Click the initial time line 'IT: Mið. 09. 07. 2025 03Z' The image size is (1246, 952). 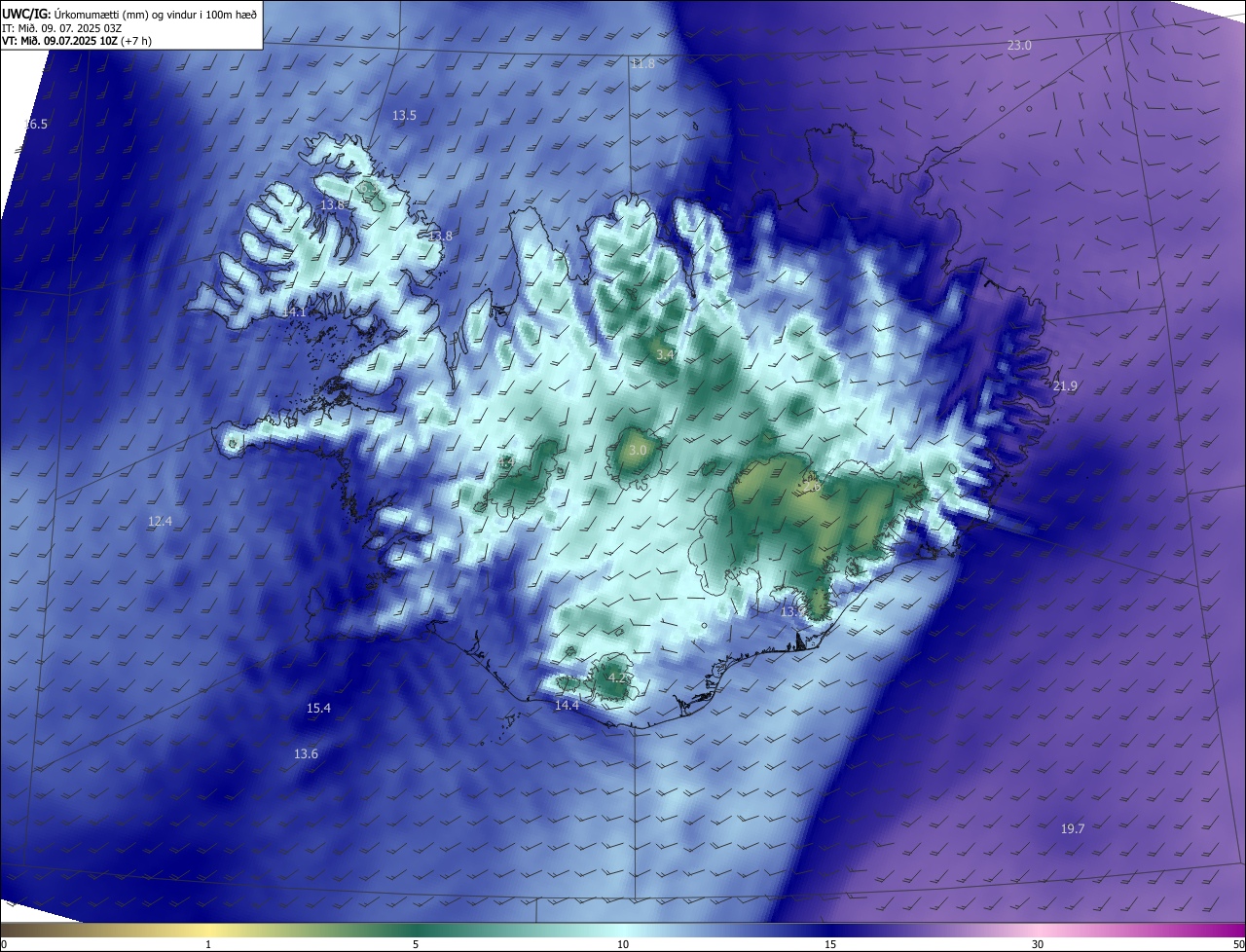[61, 28]
